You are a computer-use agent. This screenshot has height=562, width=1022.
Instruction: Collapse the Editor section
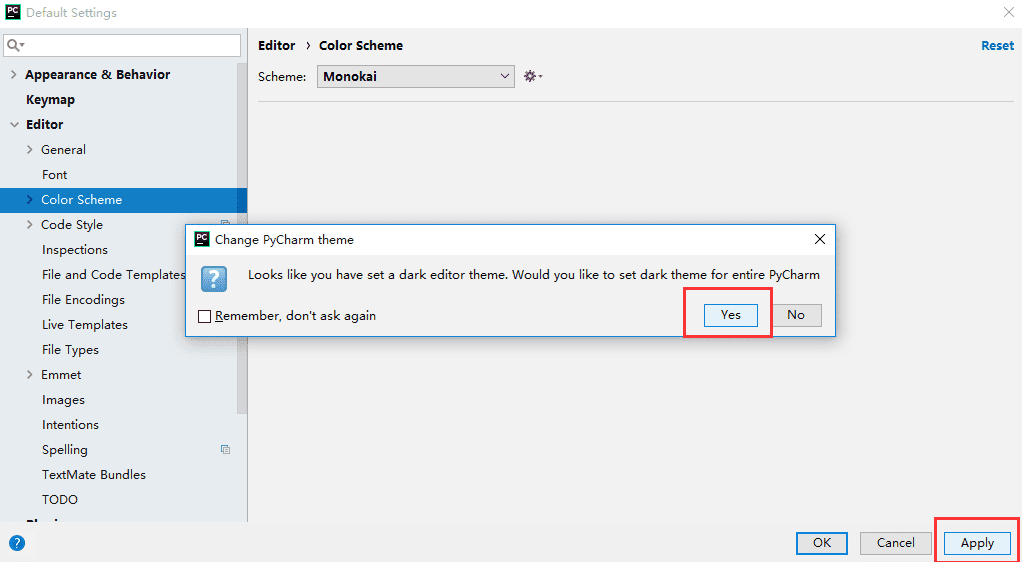[14, 125]
